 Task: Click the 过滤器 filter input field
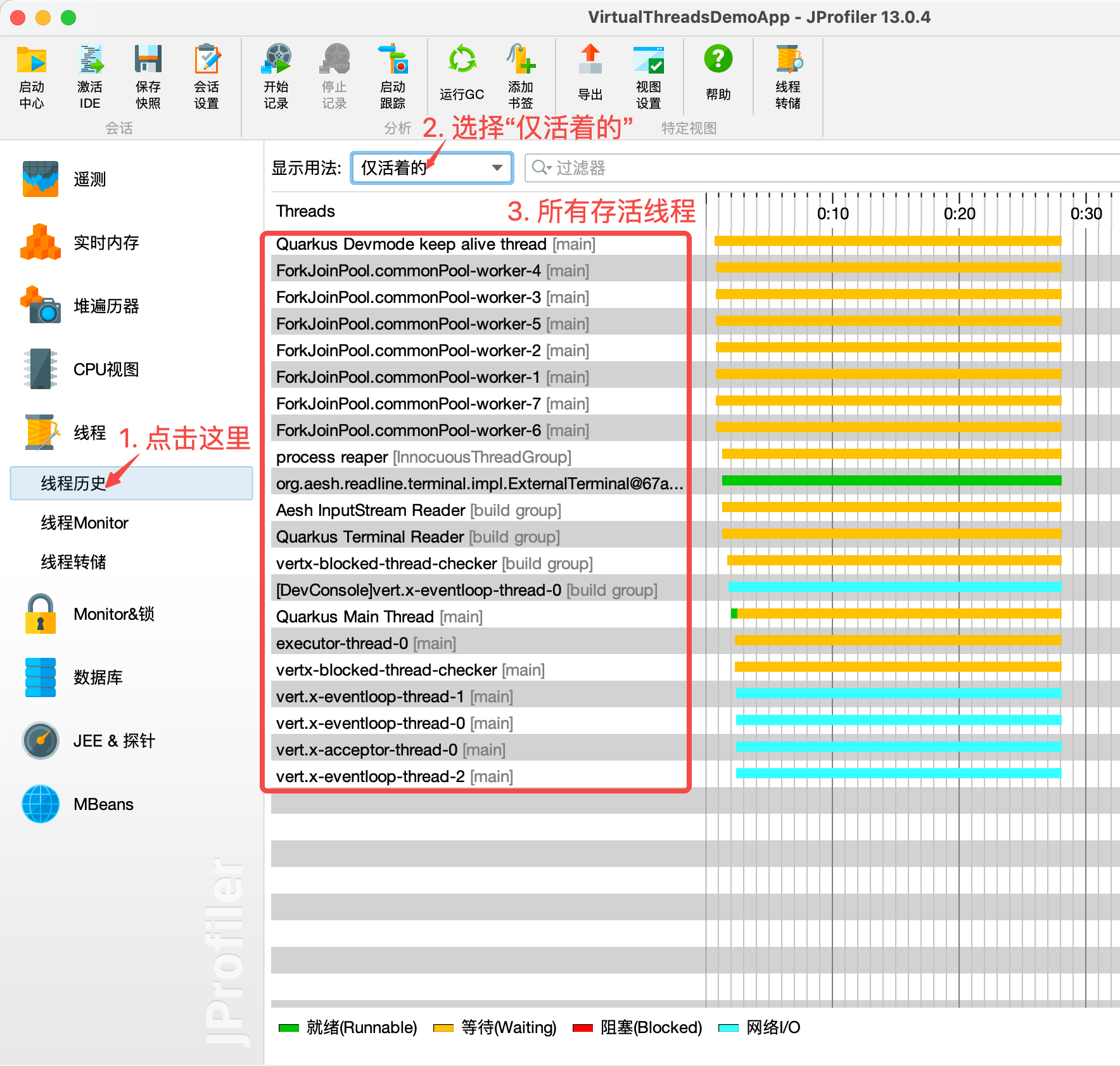point(822,168)
